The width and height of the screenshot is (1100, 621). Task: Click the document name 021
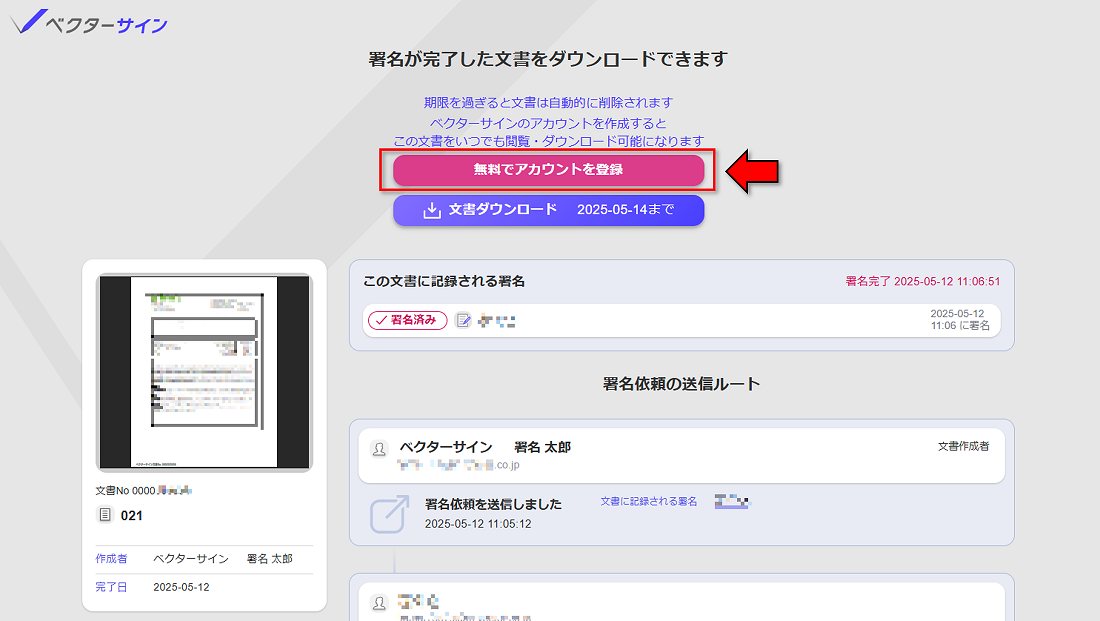[x=131, y=516]
